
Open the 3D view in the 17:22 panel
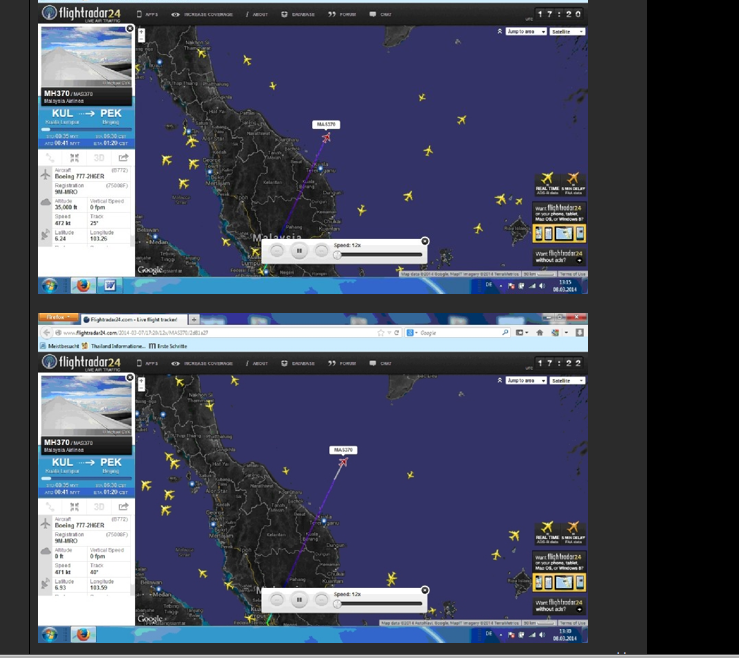[x=99, y=507]
